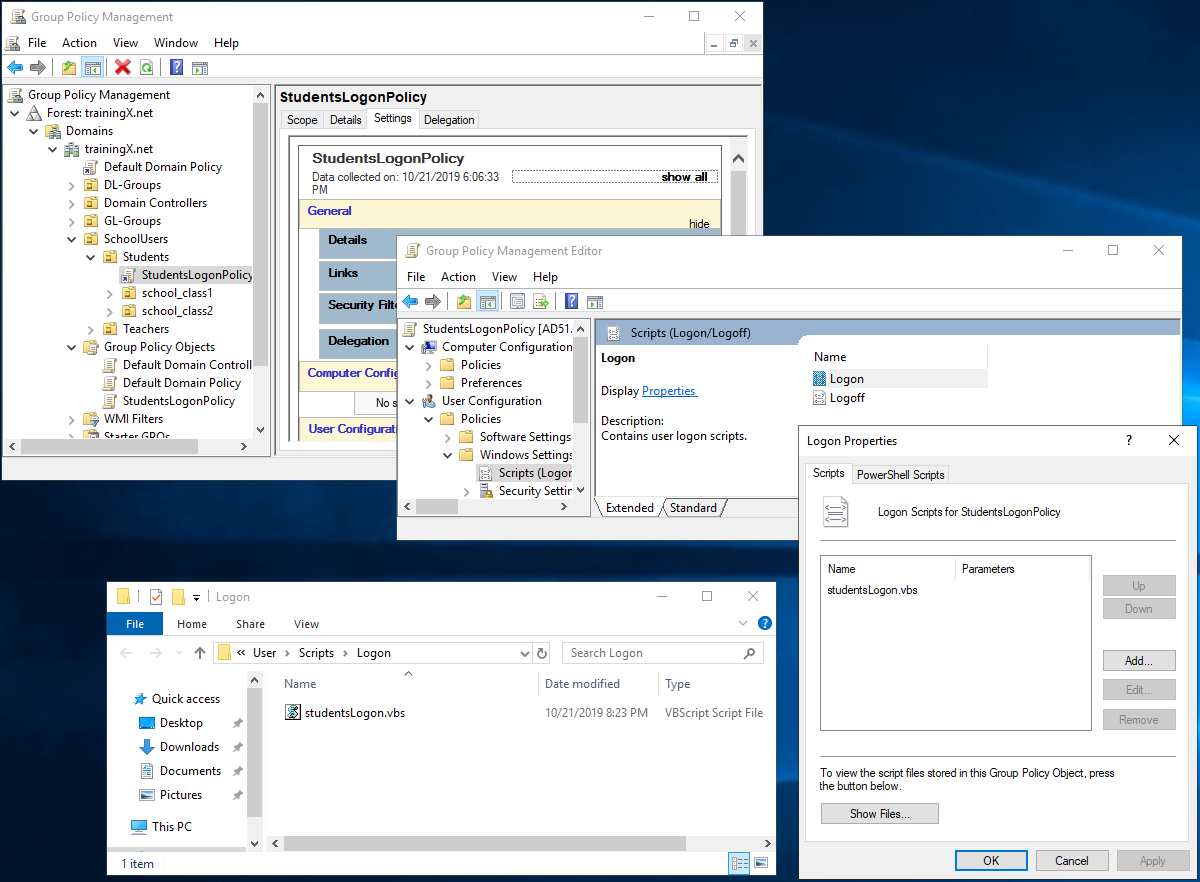Click Properties checkmark icon in Explorer quick access toolbar
This screenshot has height=882, width=1200.
tap(155, 597)
